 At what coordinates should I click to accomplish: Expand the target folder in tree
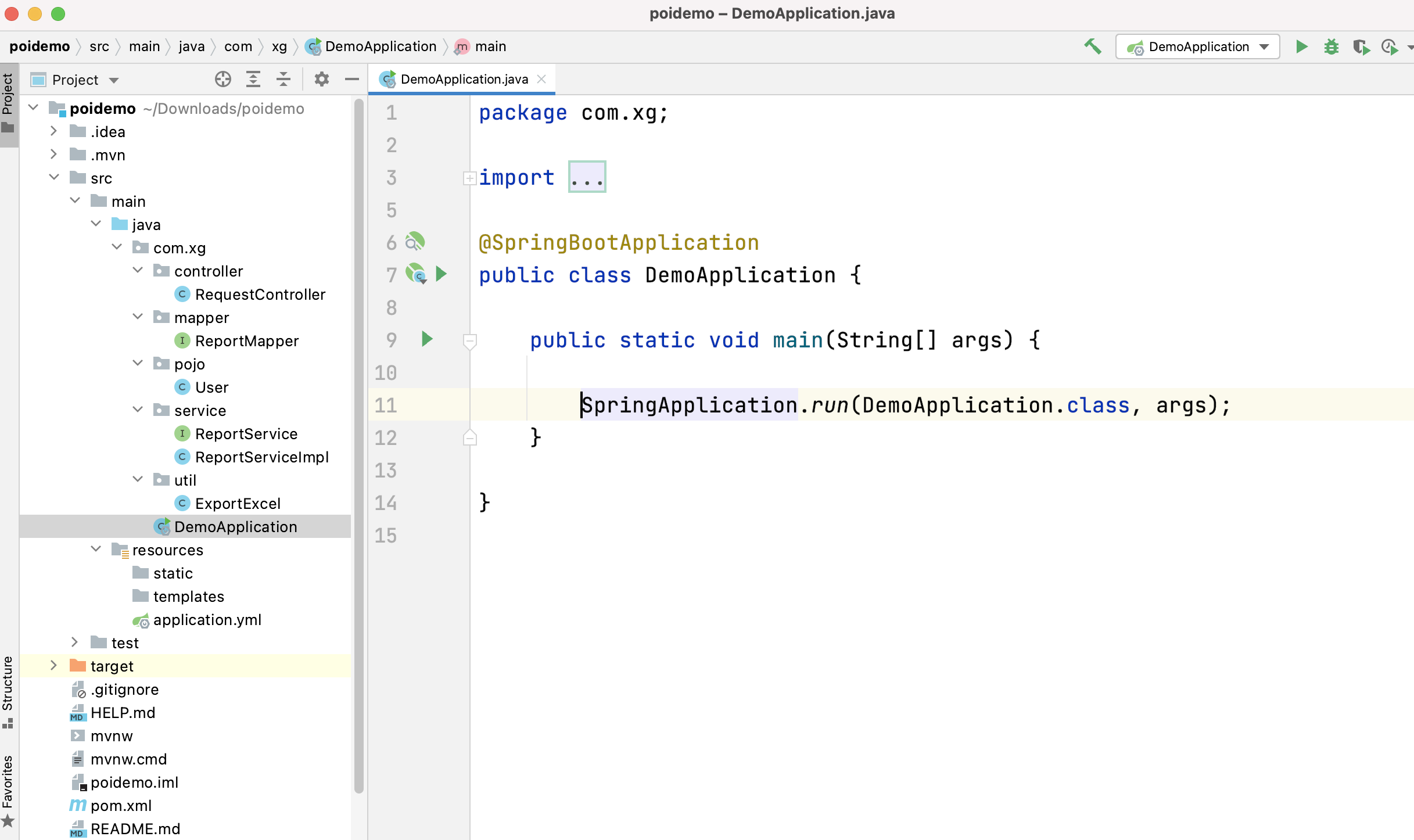pos(53,666)
